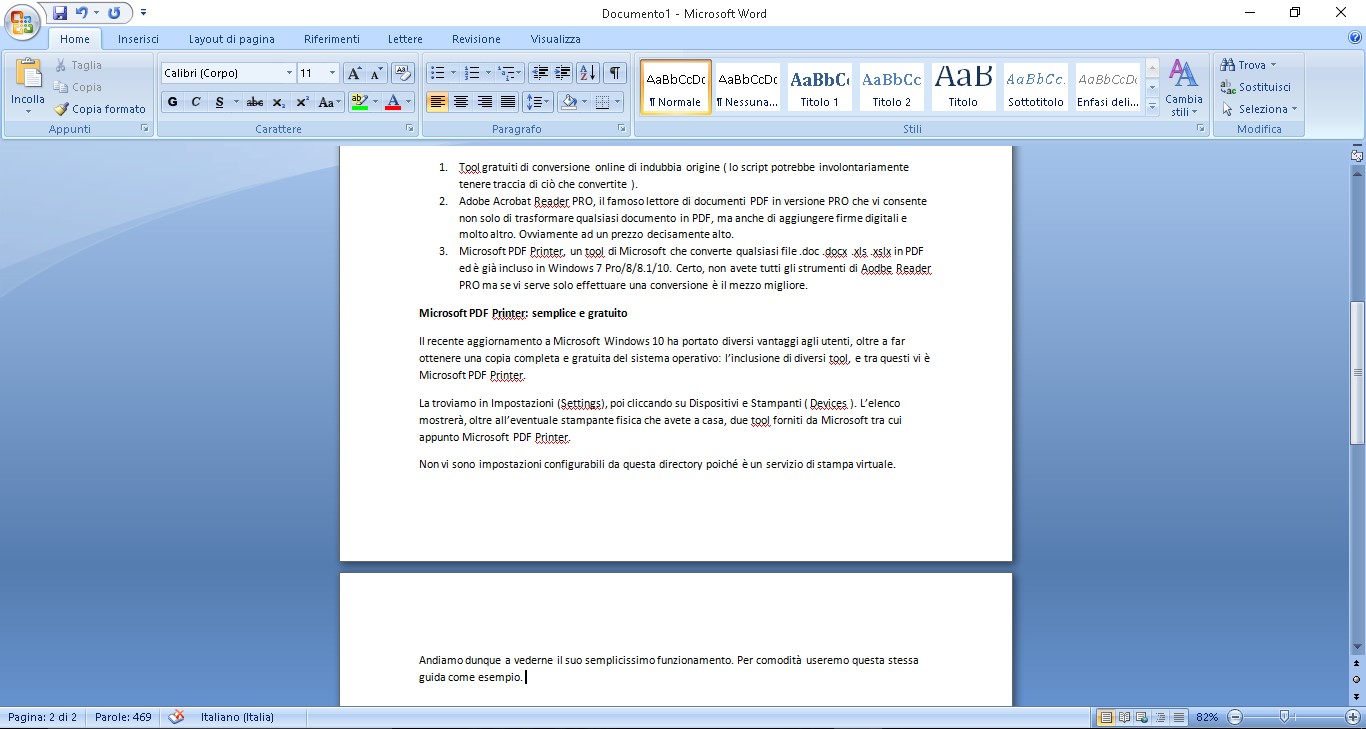Viewport: 1366px width, 729px height.
Task: Click the Sostituisci button
Action: (x=1256, y=87)
